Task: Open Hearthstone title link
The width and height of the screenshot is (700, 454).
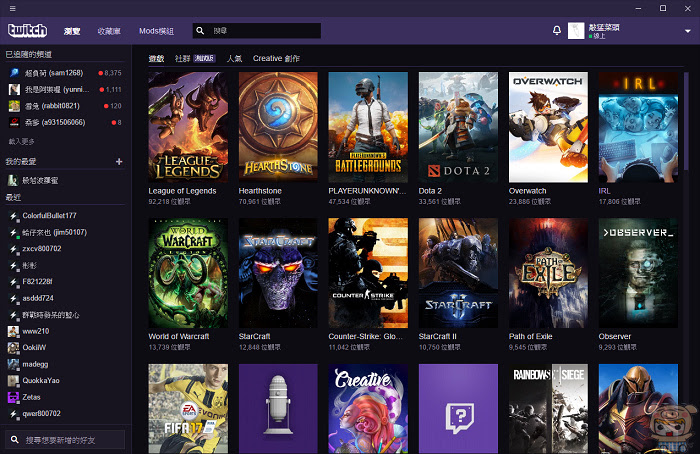Action: (x=260, y=191)
